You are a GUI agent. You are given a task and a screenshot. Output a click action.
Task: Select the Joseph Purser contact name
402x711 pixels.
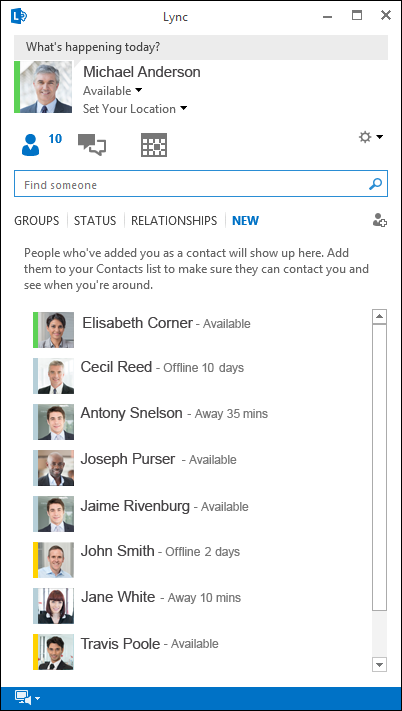pos(128,459)
